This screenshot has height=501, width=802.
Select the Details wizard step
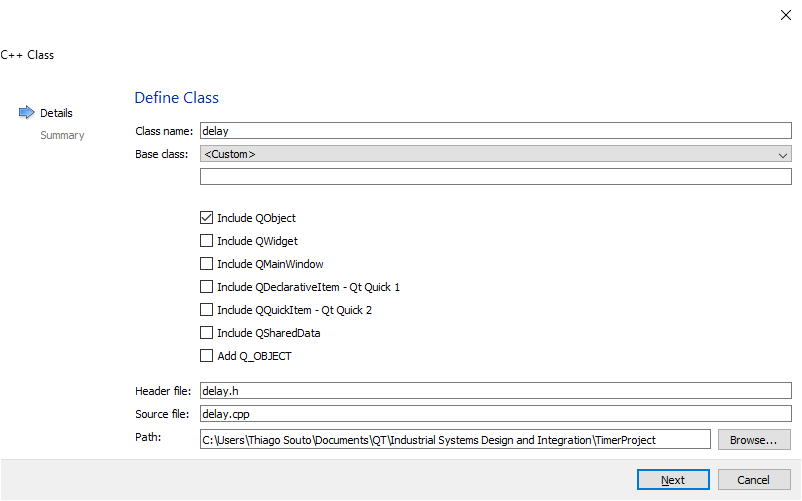click(56, 113)
